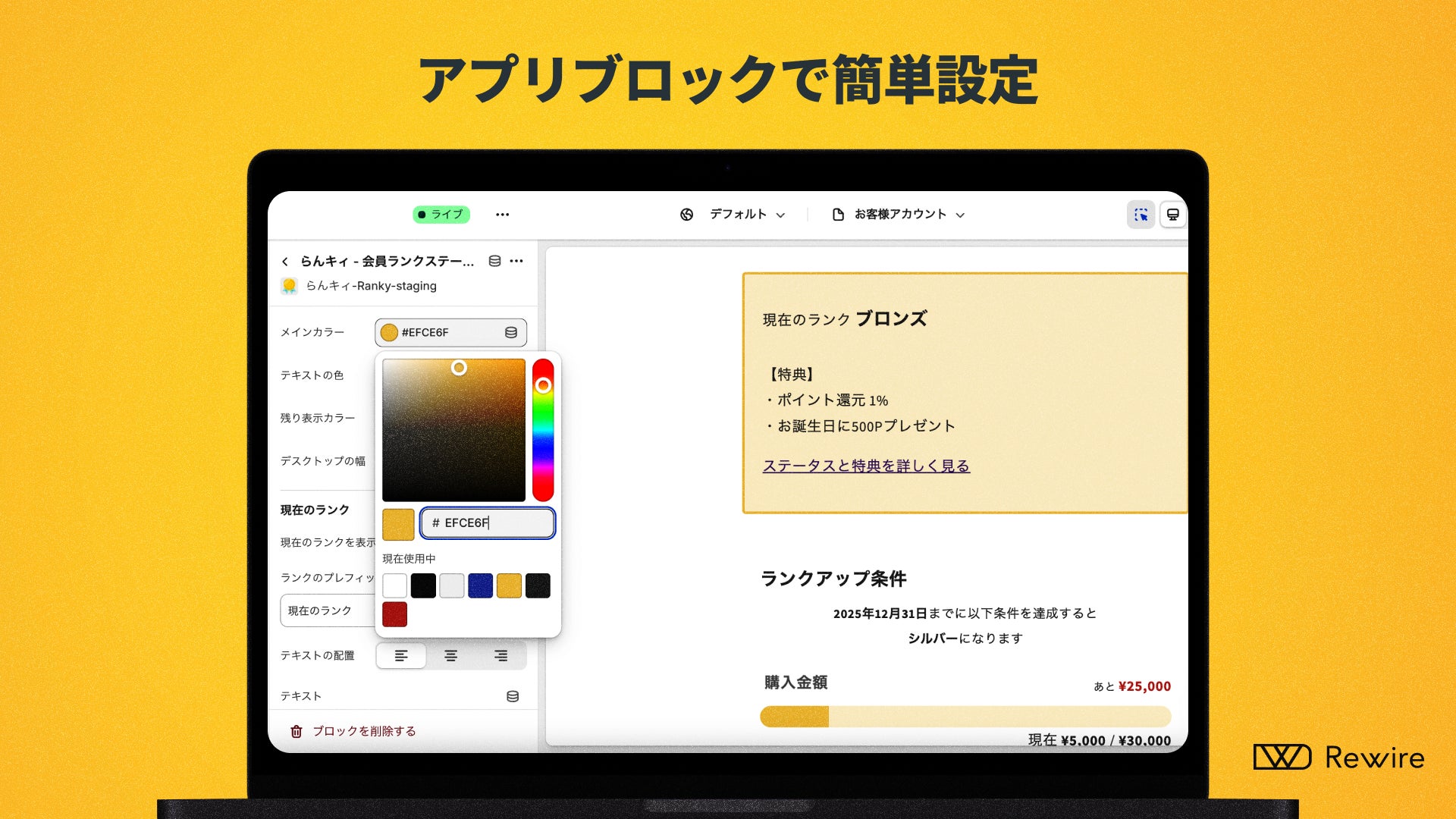Click the back chevron beside らんキィ title

(285, 262)
